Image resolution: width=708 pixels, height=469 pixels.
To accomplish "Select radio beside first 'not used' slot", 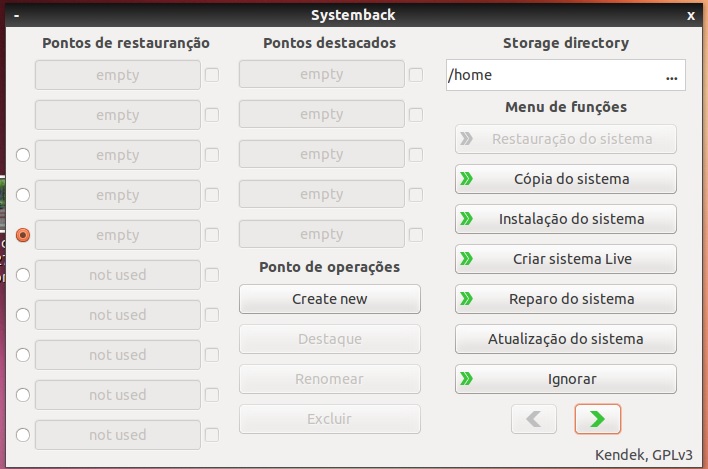I will tap(23, 275).
